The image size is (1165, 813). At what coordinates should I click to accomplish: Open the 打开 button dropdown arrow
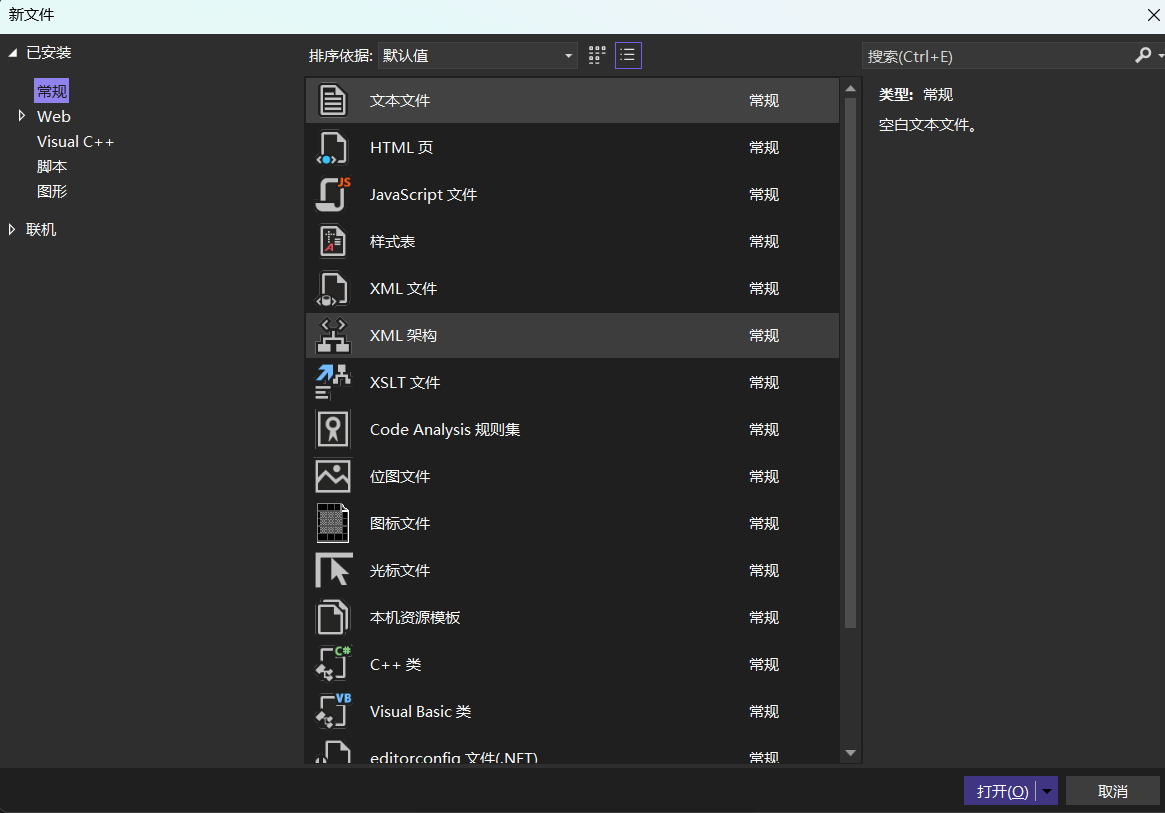click(1045, 790)
